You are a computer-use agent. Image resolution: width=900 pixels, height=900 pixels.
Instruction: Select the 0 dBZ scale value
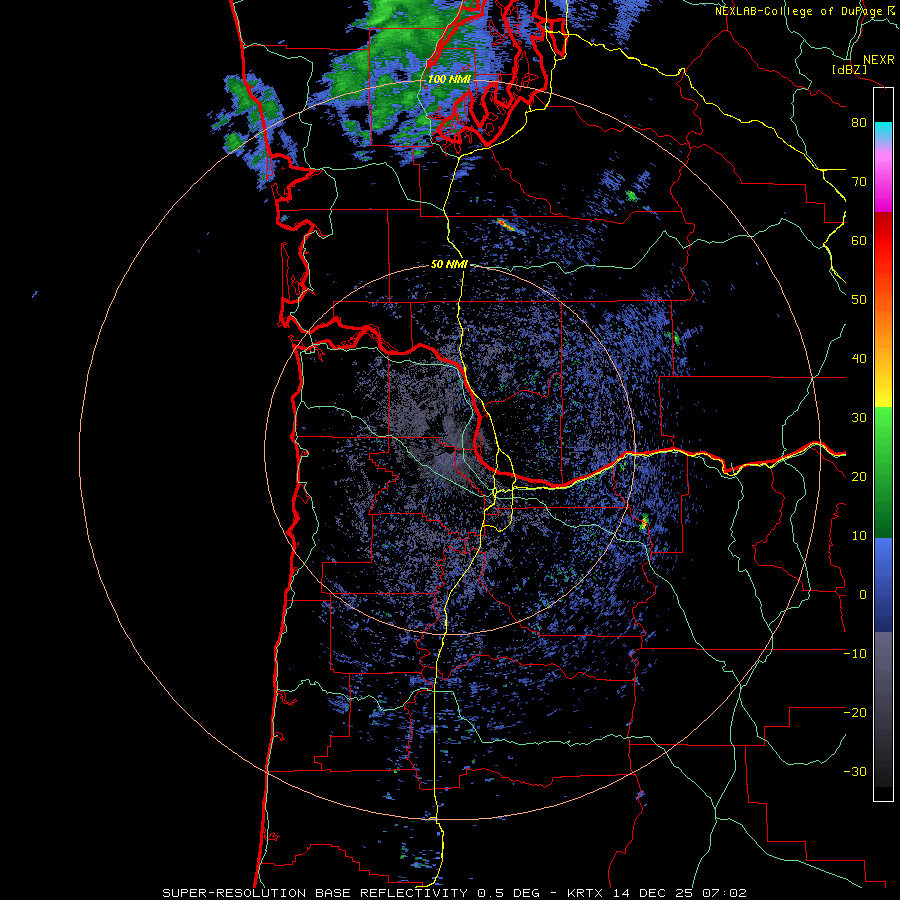(863, 595)
